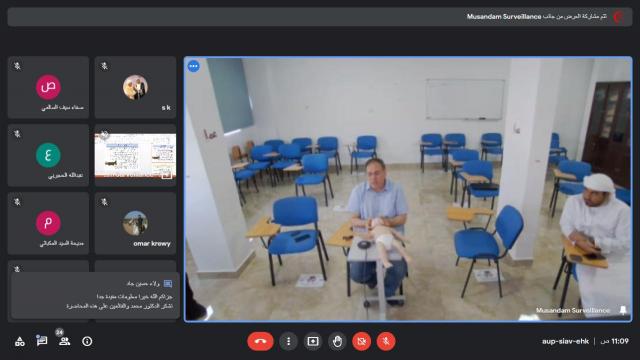Click the pin icon beside Musandam Surveillance
Viewport: 640px width, 360px height.
(623, 310)
